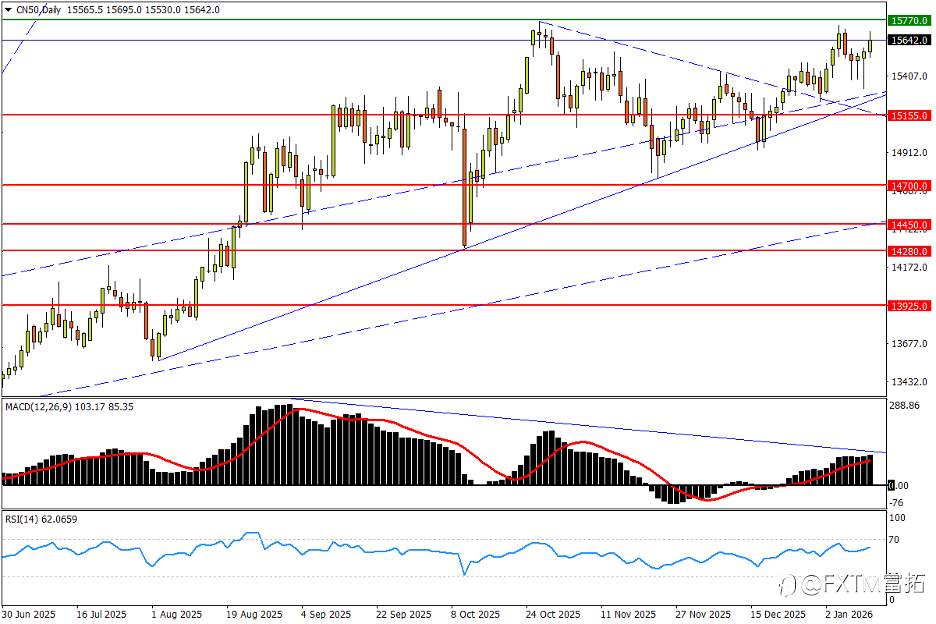Click the 11 Nov 2025 date label
This screenshot has height=624, width=936.
click(x=628, y=614)
